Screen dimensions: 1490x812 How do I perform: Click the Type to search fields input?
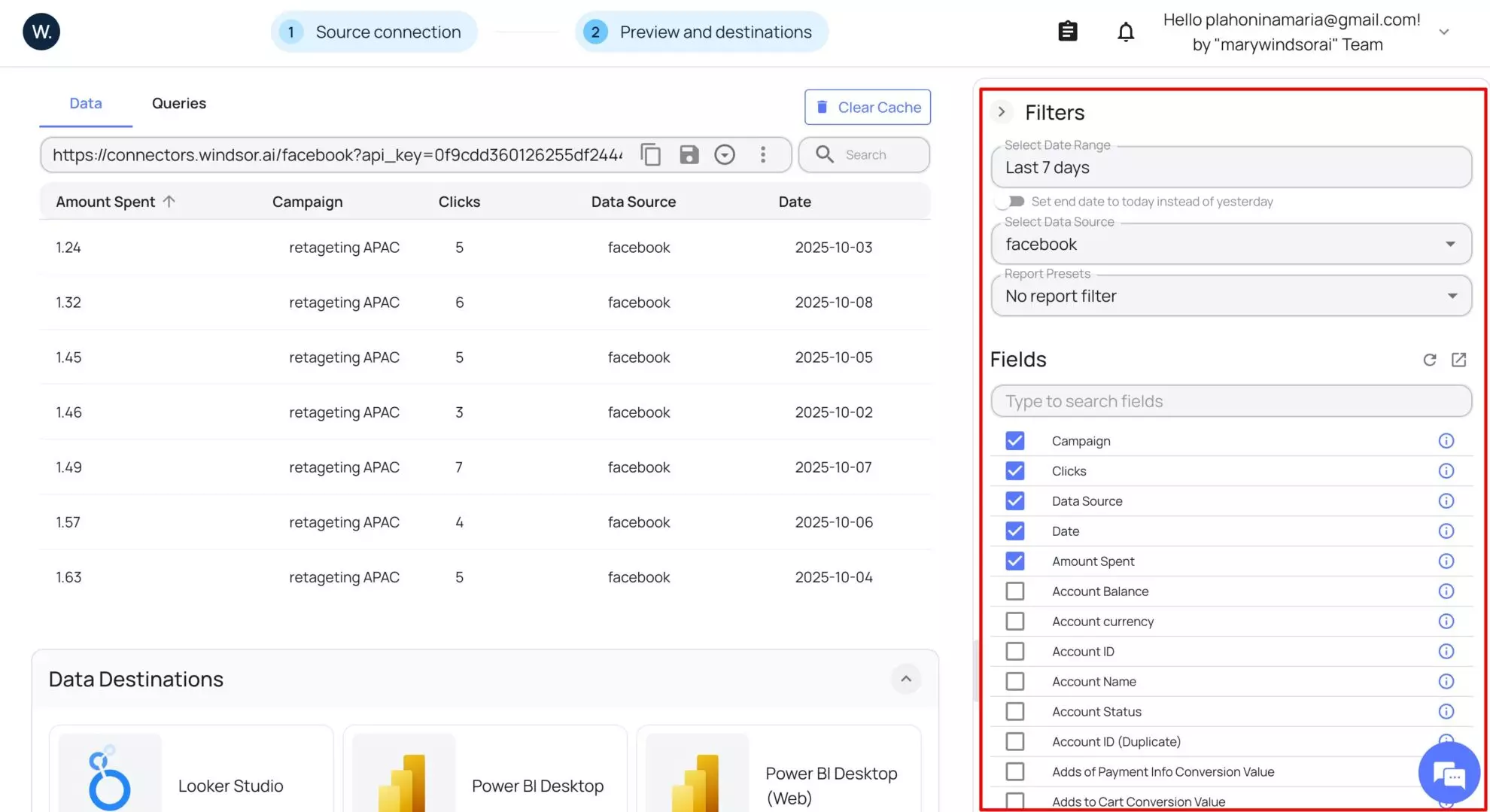(1230, 401)
